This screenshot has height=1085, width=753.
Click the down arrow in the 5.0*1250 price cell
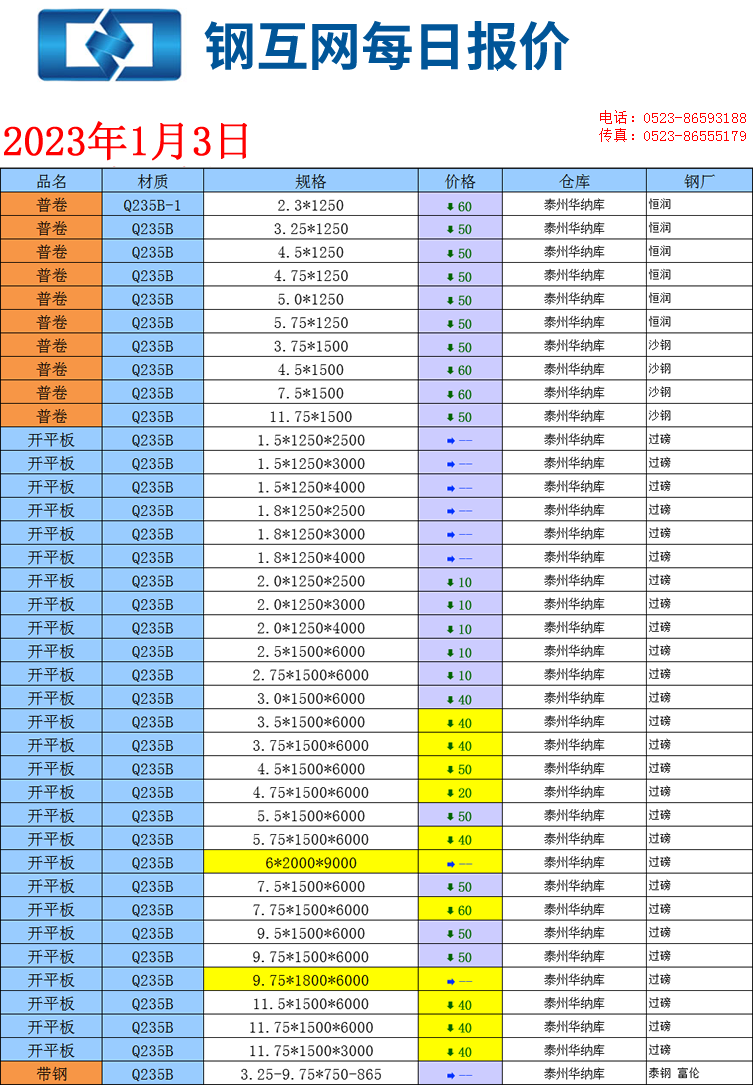(x=450, y=300)
